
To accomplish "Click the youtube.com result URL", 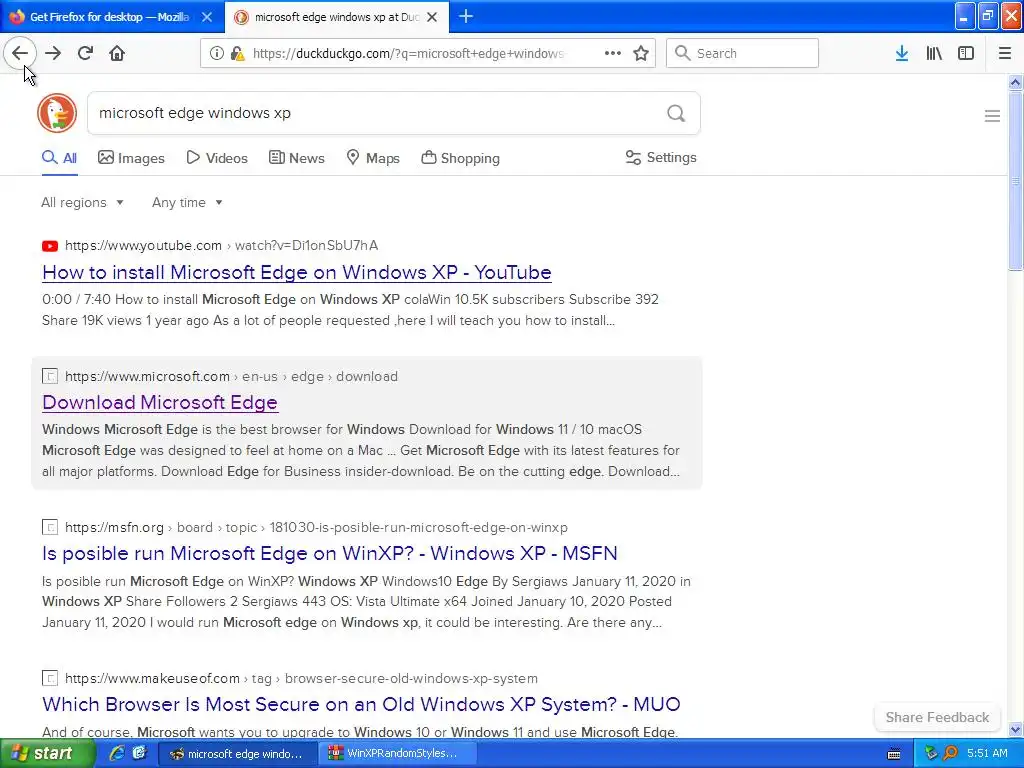I will [x=221, y=246].
